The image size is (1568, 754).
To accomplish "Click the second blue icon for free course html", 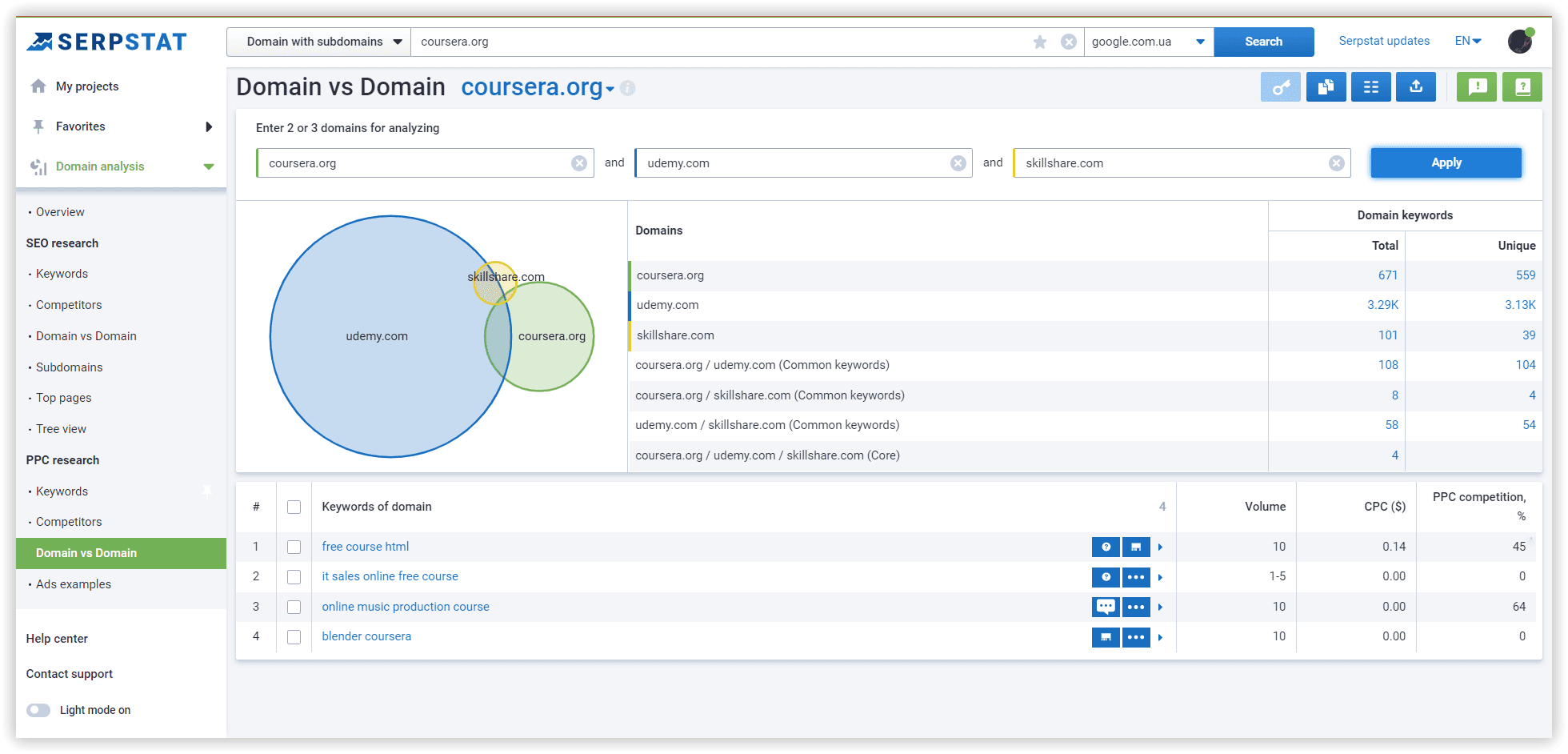I will pyautogui.click(x=1136, y=547).
